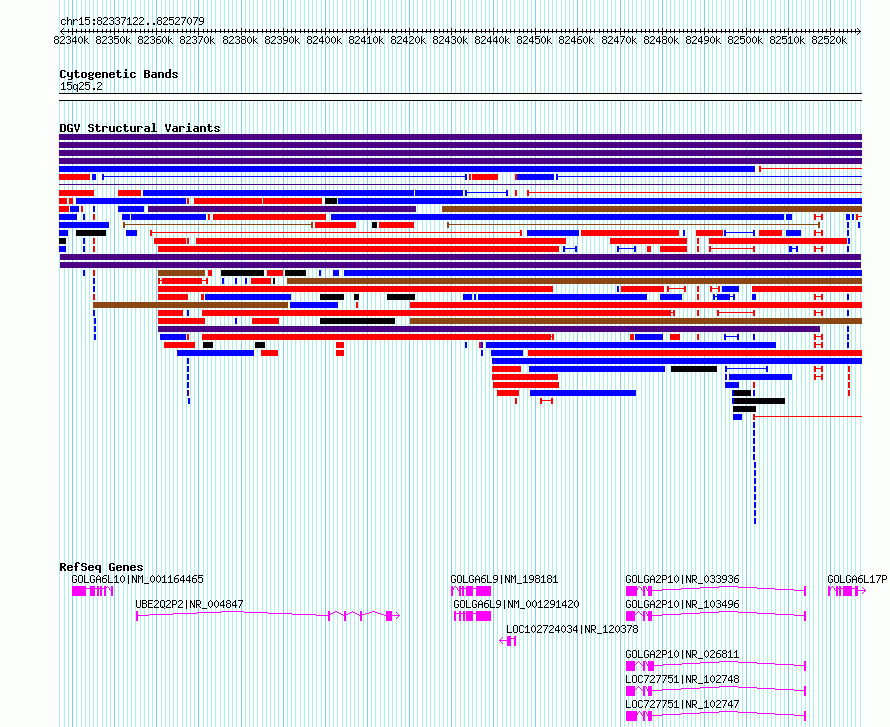This screenshot has height=727, width=890.
Task: Click the 82340k ruler tick label
Action: coord(72,40)
